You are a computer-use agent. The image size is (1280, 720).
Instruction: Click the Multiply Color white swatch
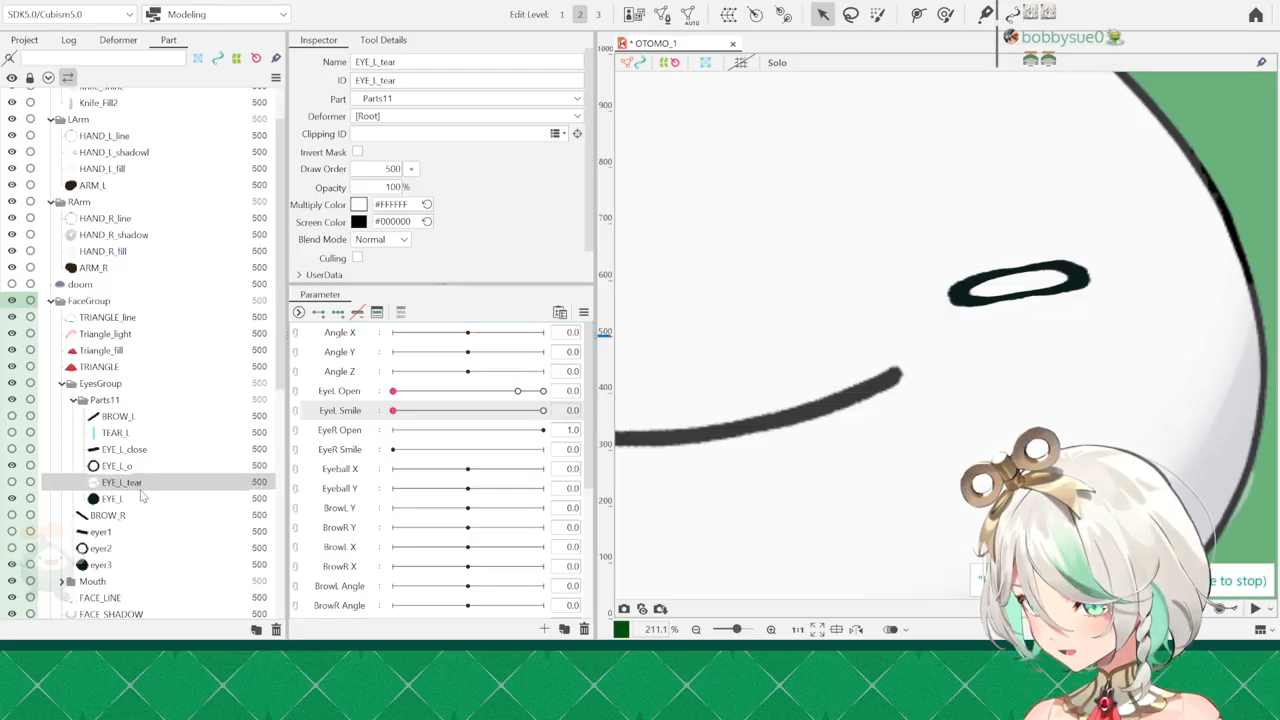(359, 205)
